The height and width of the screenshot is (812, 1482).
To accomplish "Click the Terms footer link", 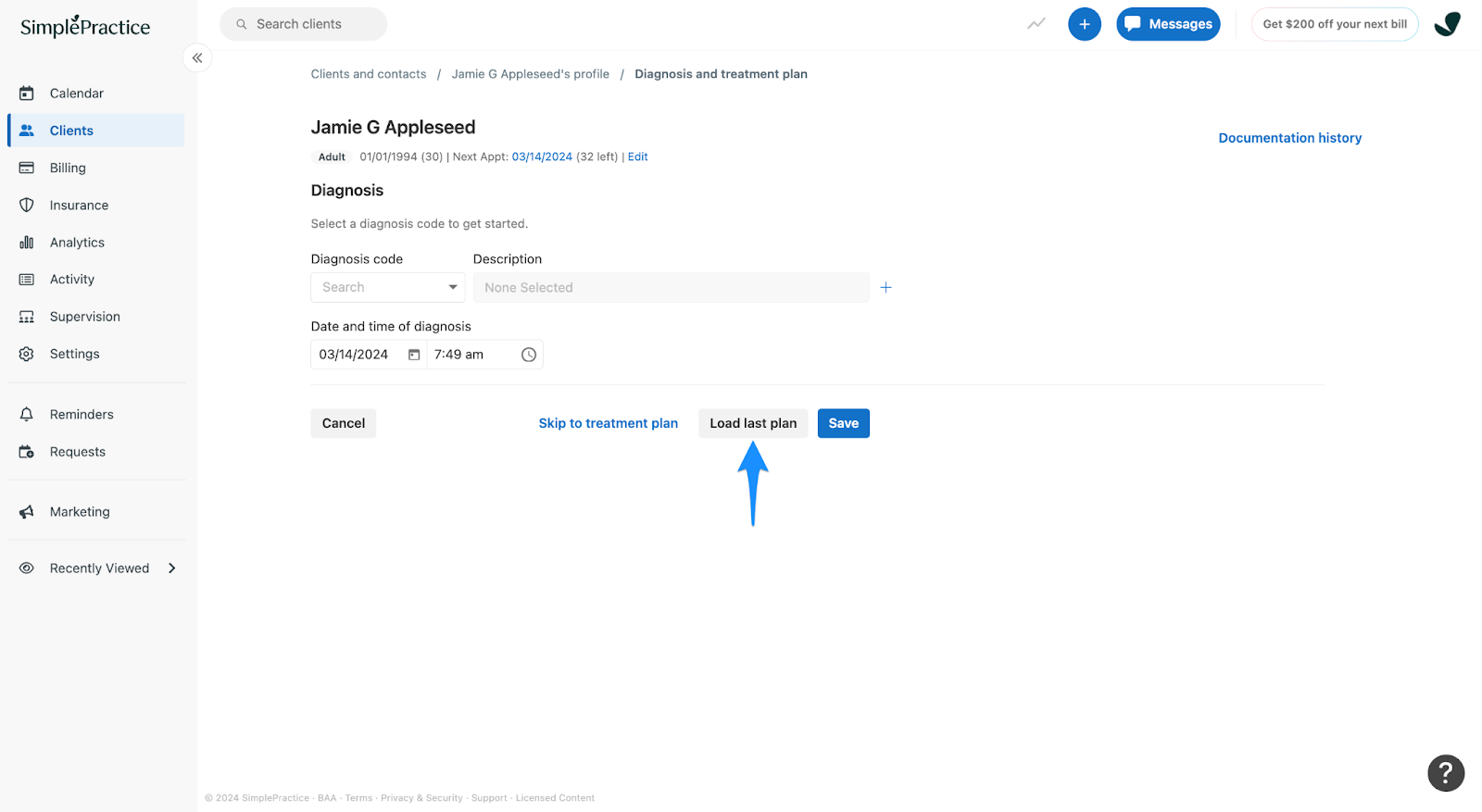I will 358,798.
